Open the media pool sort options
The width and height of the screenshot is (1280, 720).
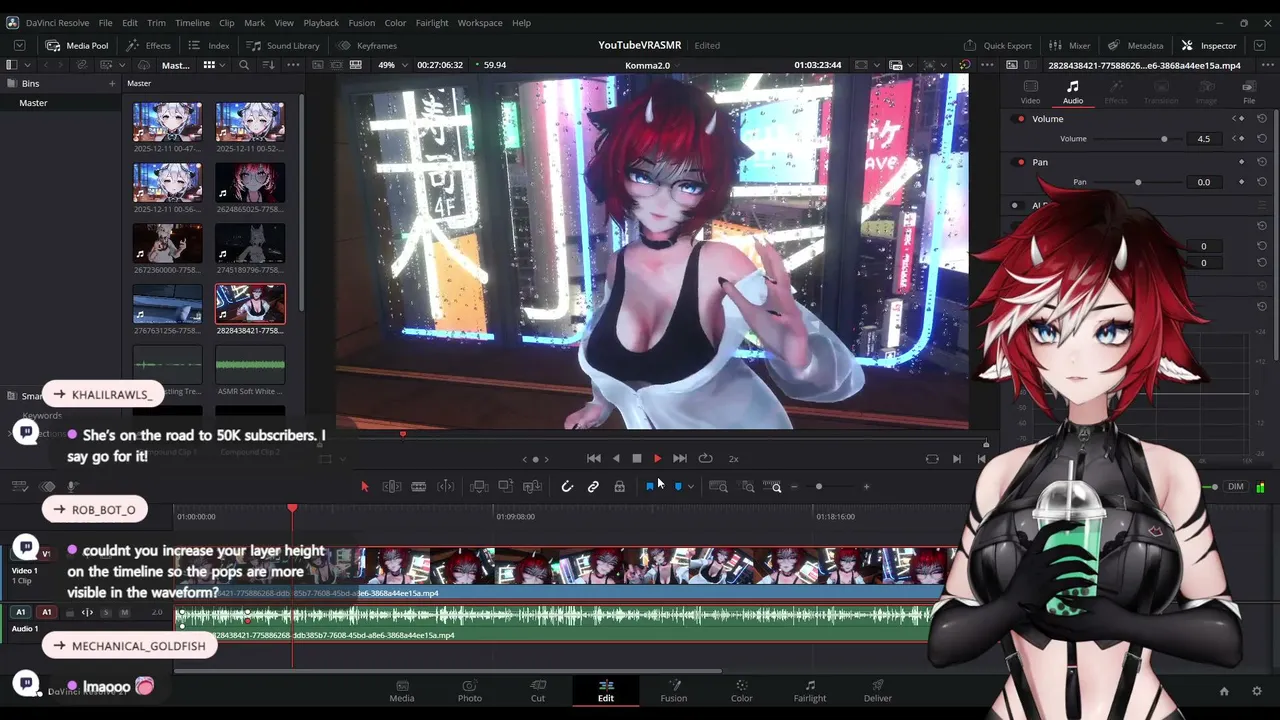pyautogui.click(x=268, y=65)
